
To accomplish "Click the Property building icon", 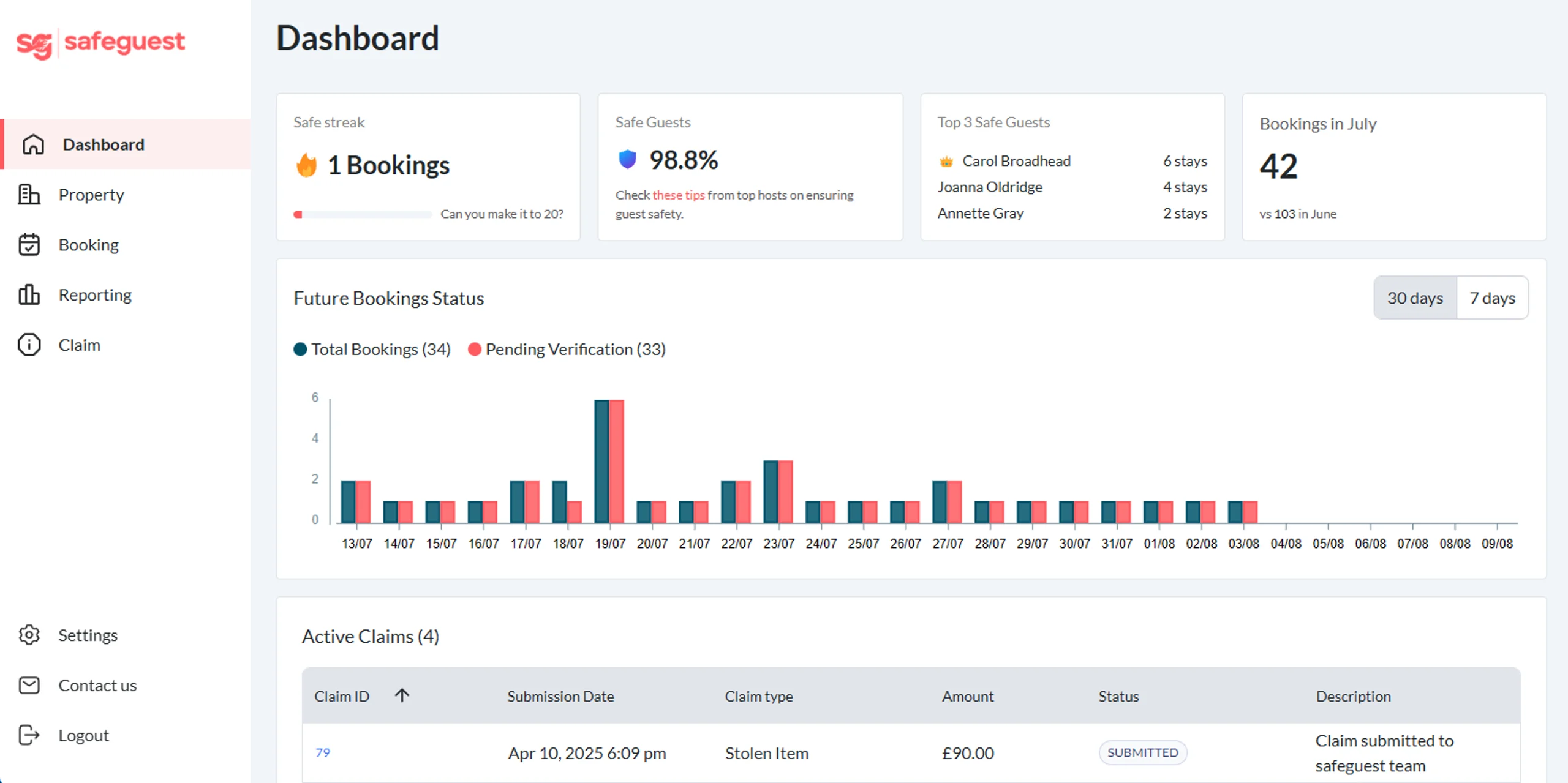I will 29,195.
